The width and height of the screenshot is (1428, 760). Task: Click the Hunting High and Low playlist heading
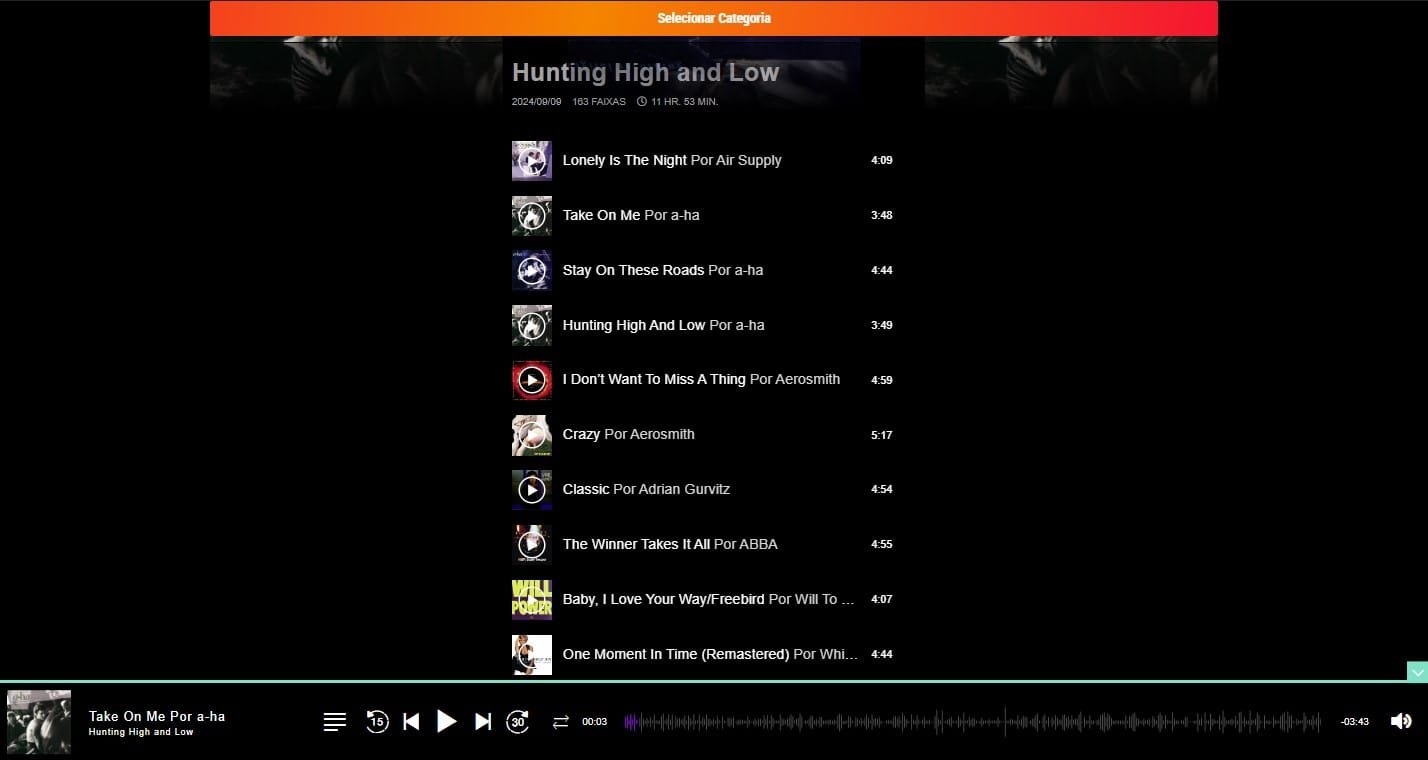click(x=645, y=72)
